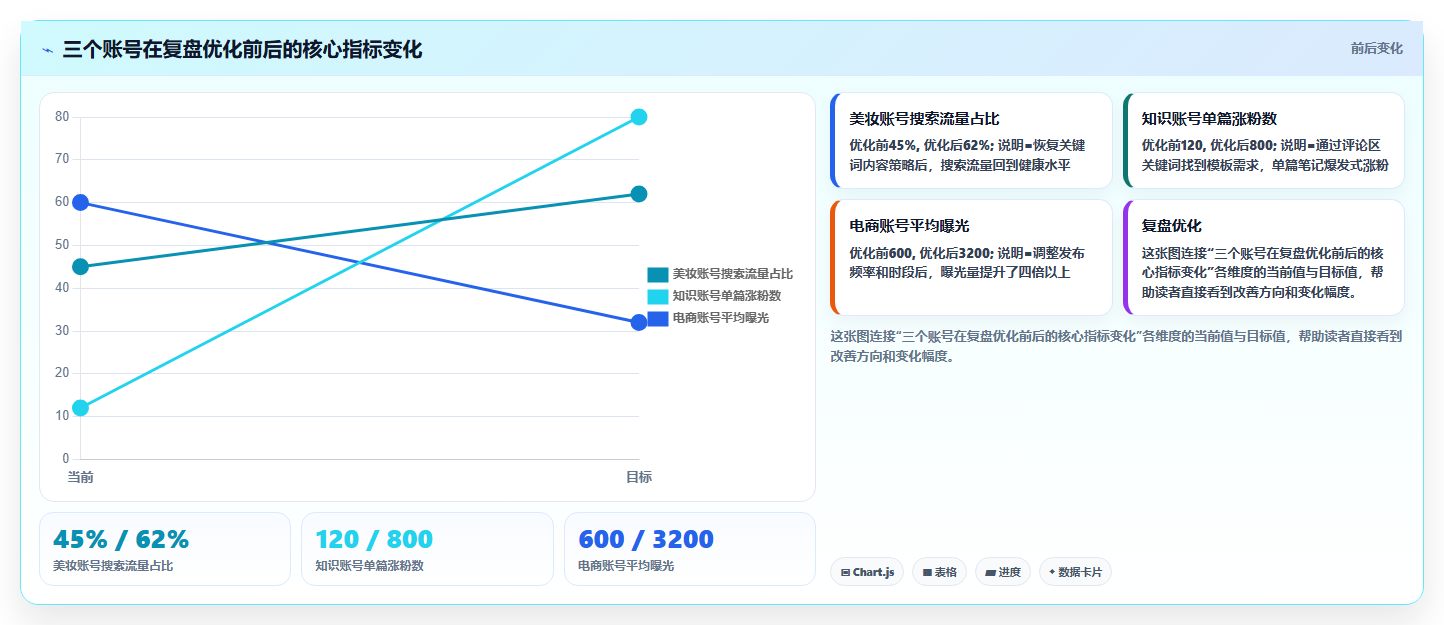Click the 前后变化 label in header
1444x625 pixels.
click(1376, 48)
